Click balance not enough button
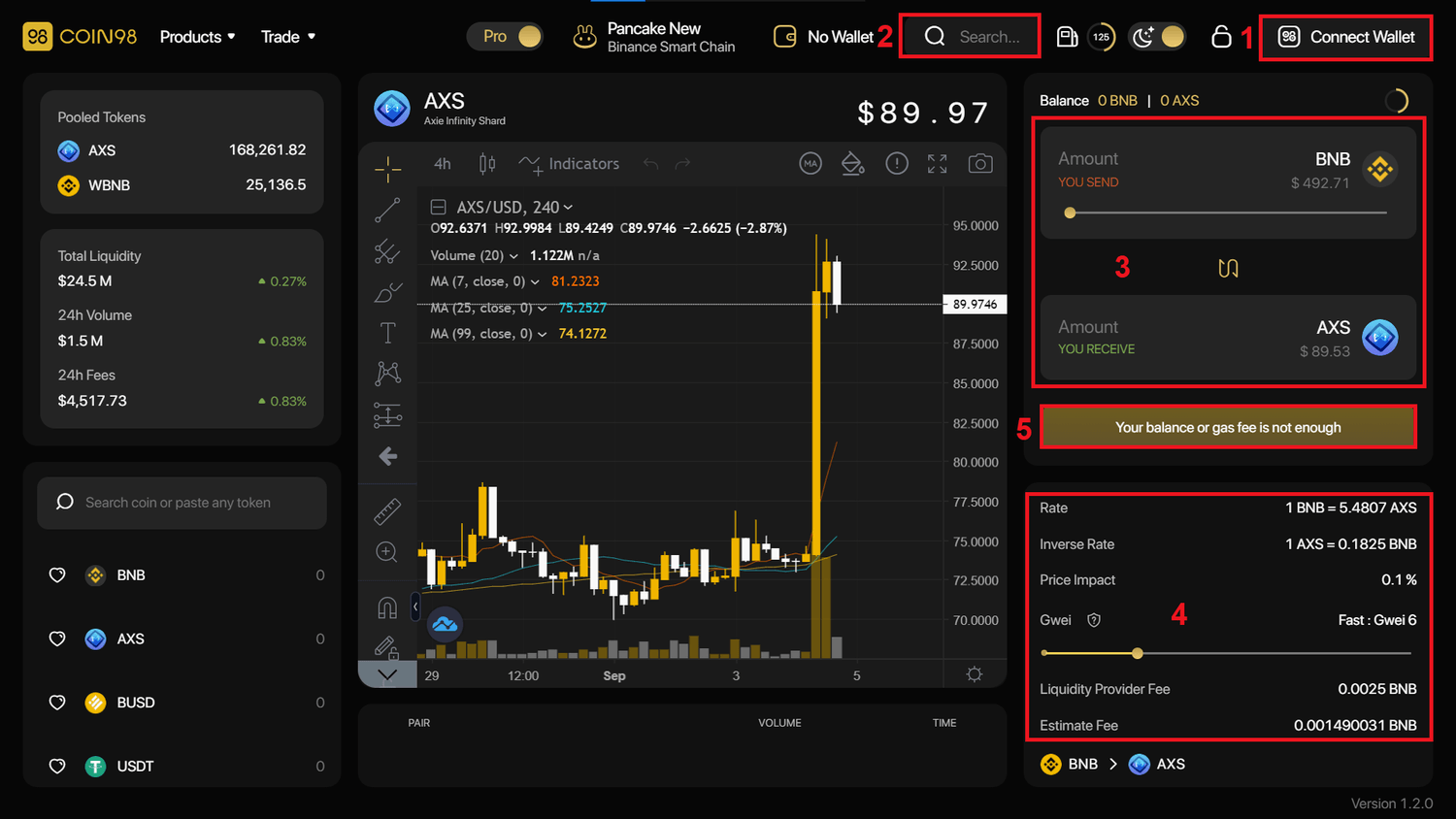The image size is (1456, 819). (x=1228, y=427)
